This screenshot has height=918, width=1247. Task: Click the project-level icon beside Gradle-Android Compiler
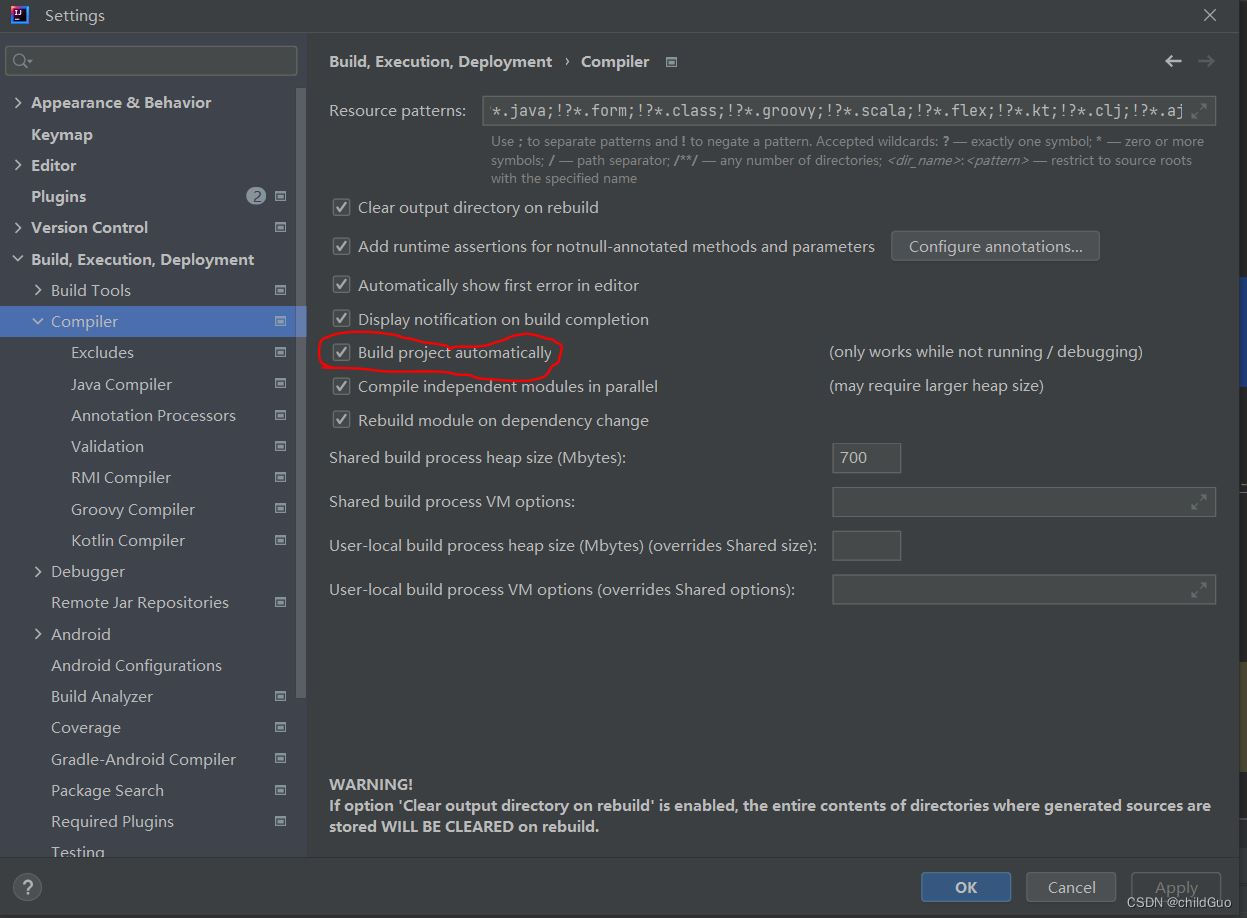280,759
